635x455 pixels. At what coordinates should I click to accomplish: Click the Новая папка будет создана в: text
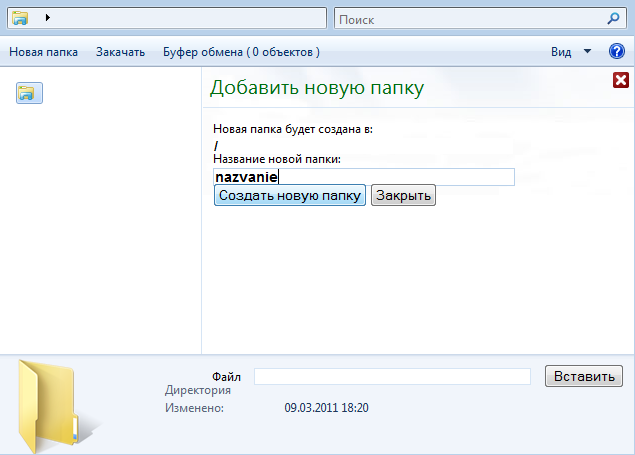click(x=293, y=129)
